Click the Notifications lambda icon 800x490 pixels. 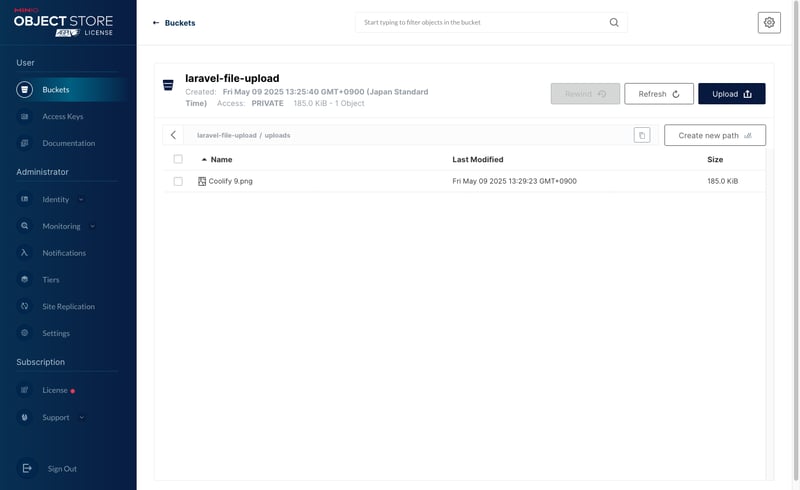coord(25,253)
